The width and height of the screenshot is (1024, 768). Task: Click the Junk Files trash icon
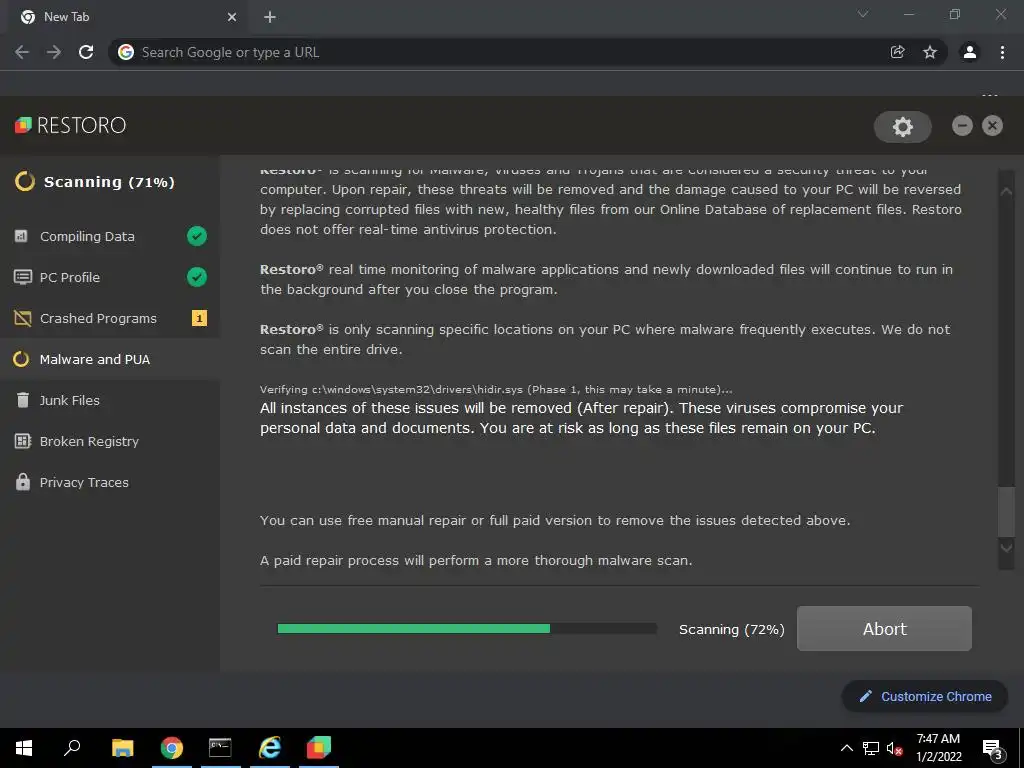(22, 400)
